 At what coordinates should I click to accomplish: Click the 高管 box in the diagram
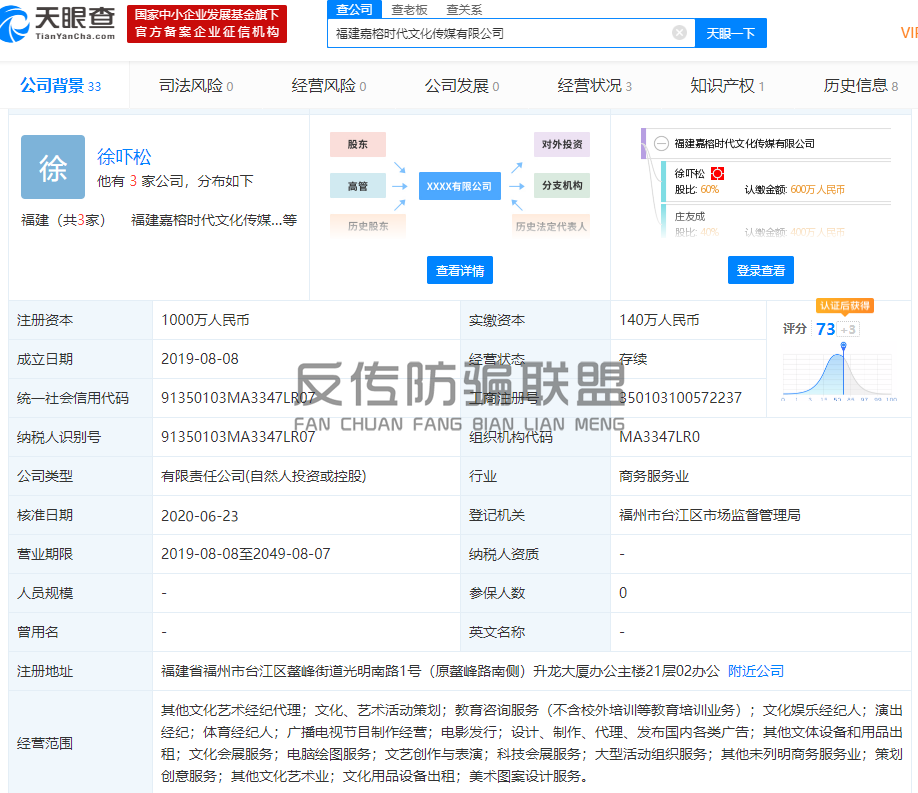pos(357,186)
